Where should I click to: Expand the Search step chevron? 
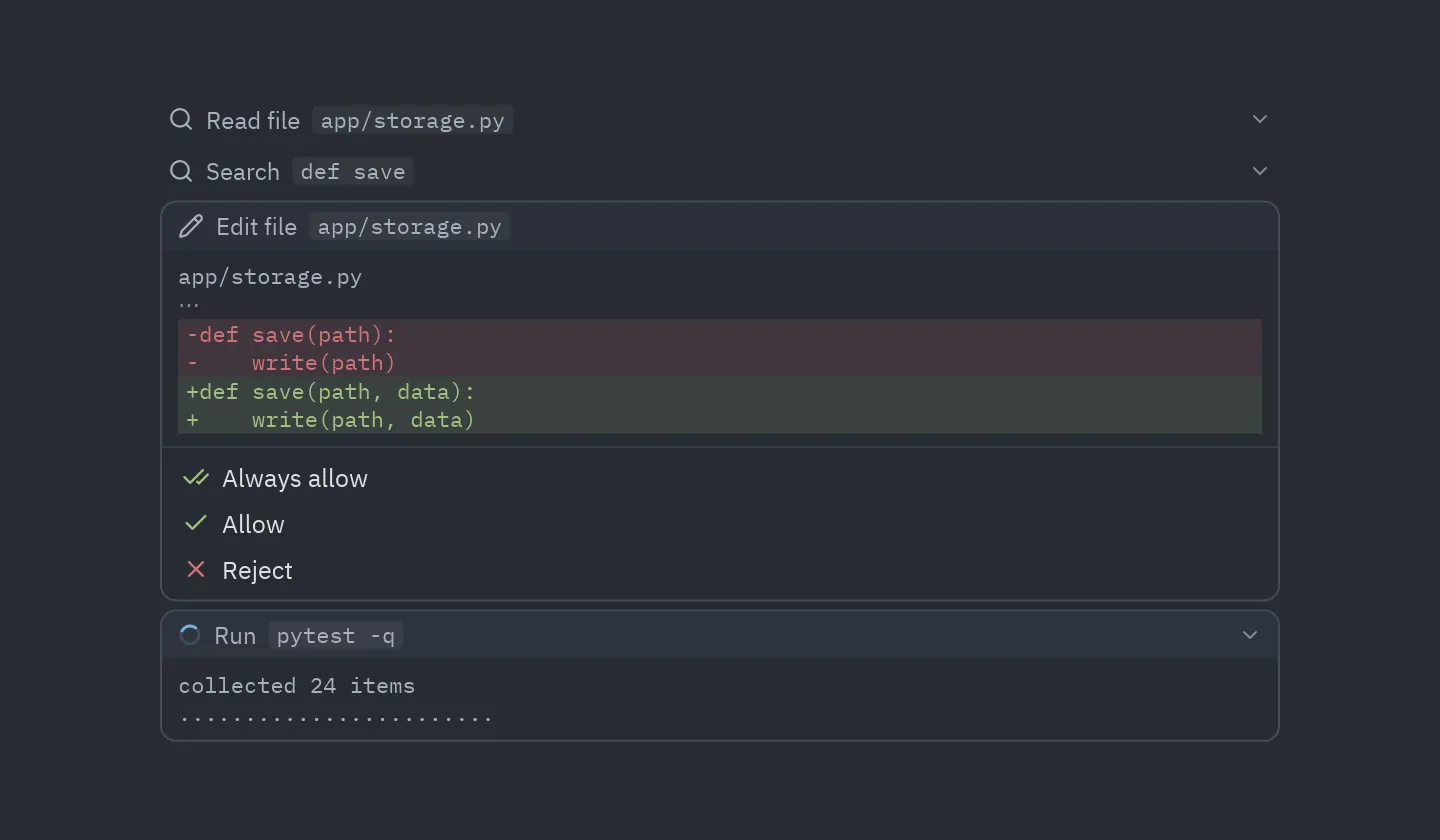(1260, 171)
